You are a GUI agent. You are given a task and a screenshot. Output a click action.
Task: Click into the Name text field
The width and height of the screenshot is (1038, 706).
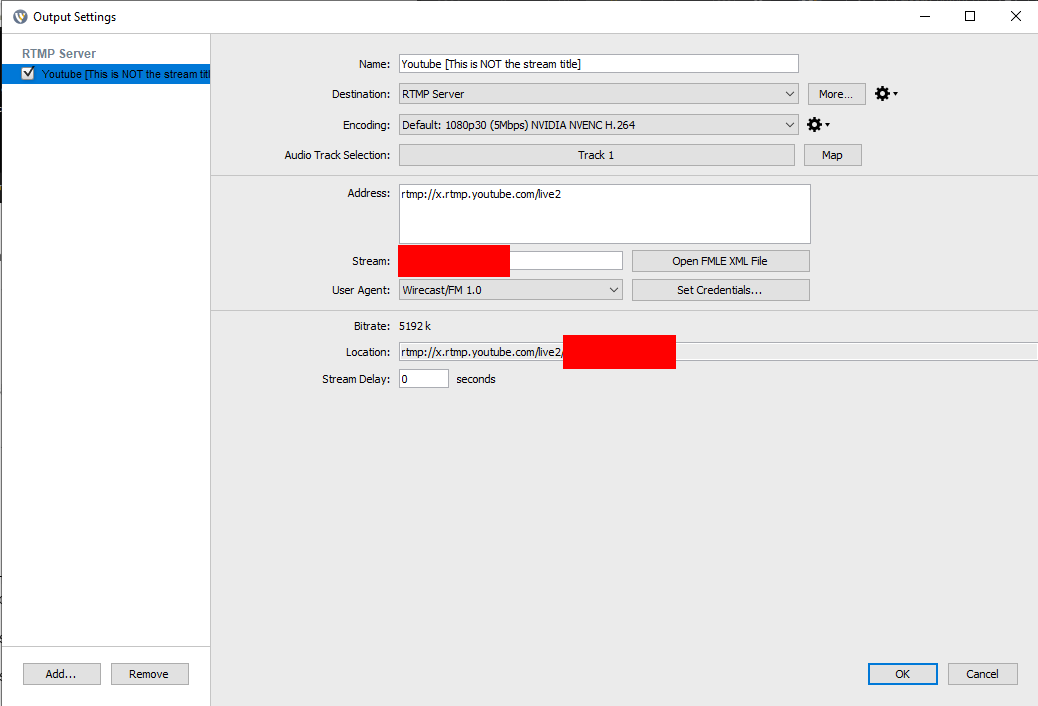click(598, 64)
